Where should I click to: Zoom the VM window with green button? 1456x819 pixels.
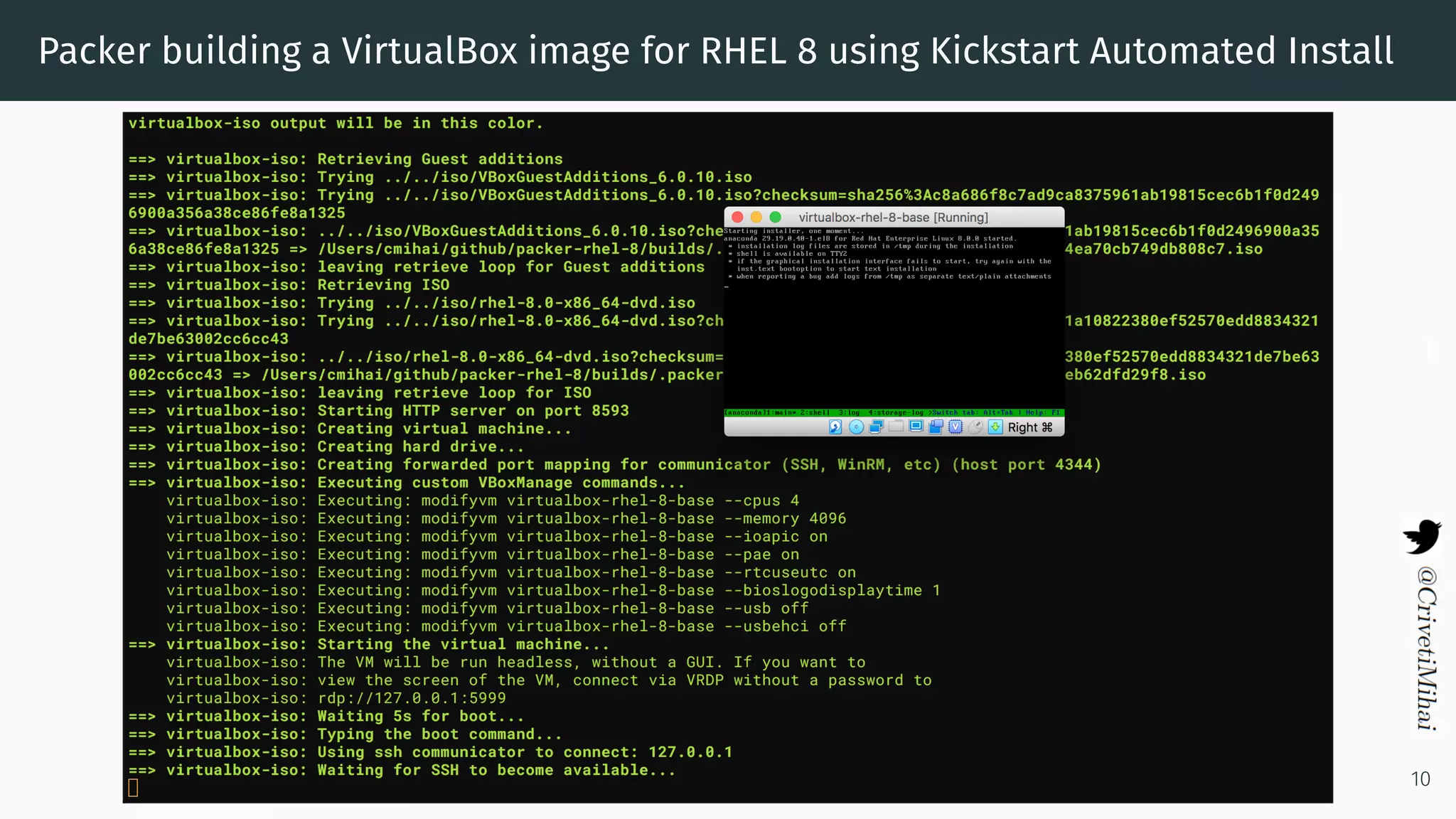(x=776, y=217)
